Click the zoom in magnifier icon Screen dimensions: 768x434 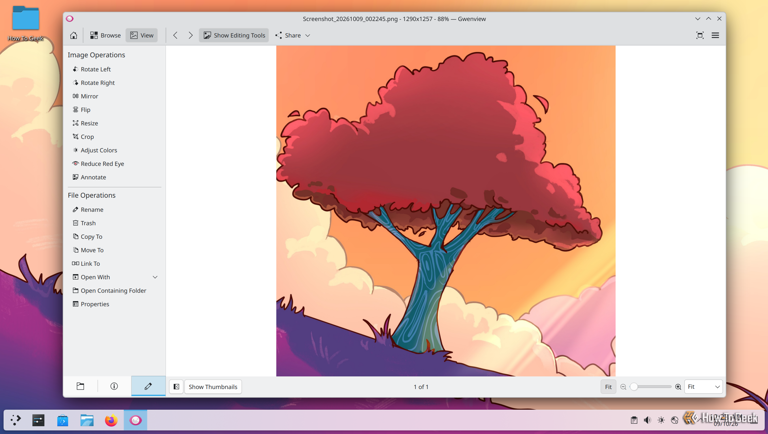pos(678,387)
